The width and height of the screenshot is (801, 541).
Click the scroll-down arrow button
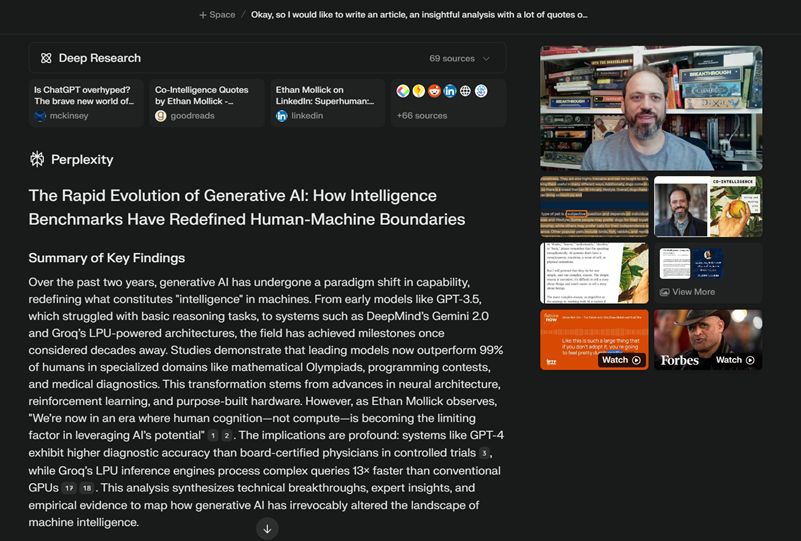(267, 529)
